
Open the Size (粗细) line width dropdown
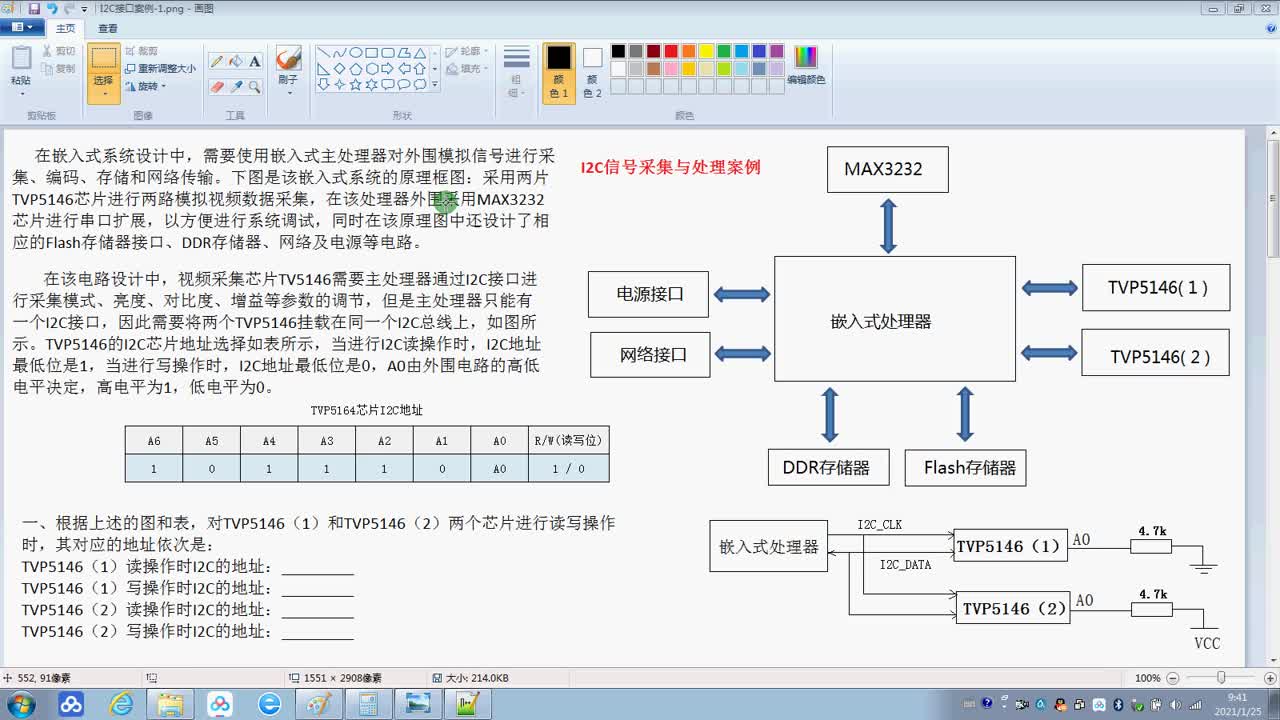pos(516,72)
